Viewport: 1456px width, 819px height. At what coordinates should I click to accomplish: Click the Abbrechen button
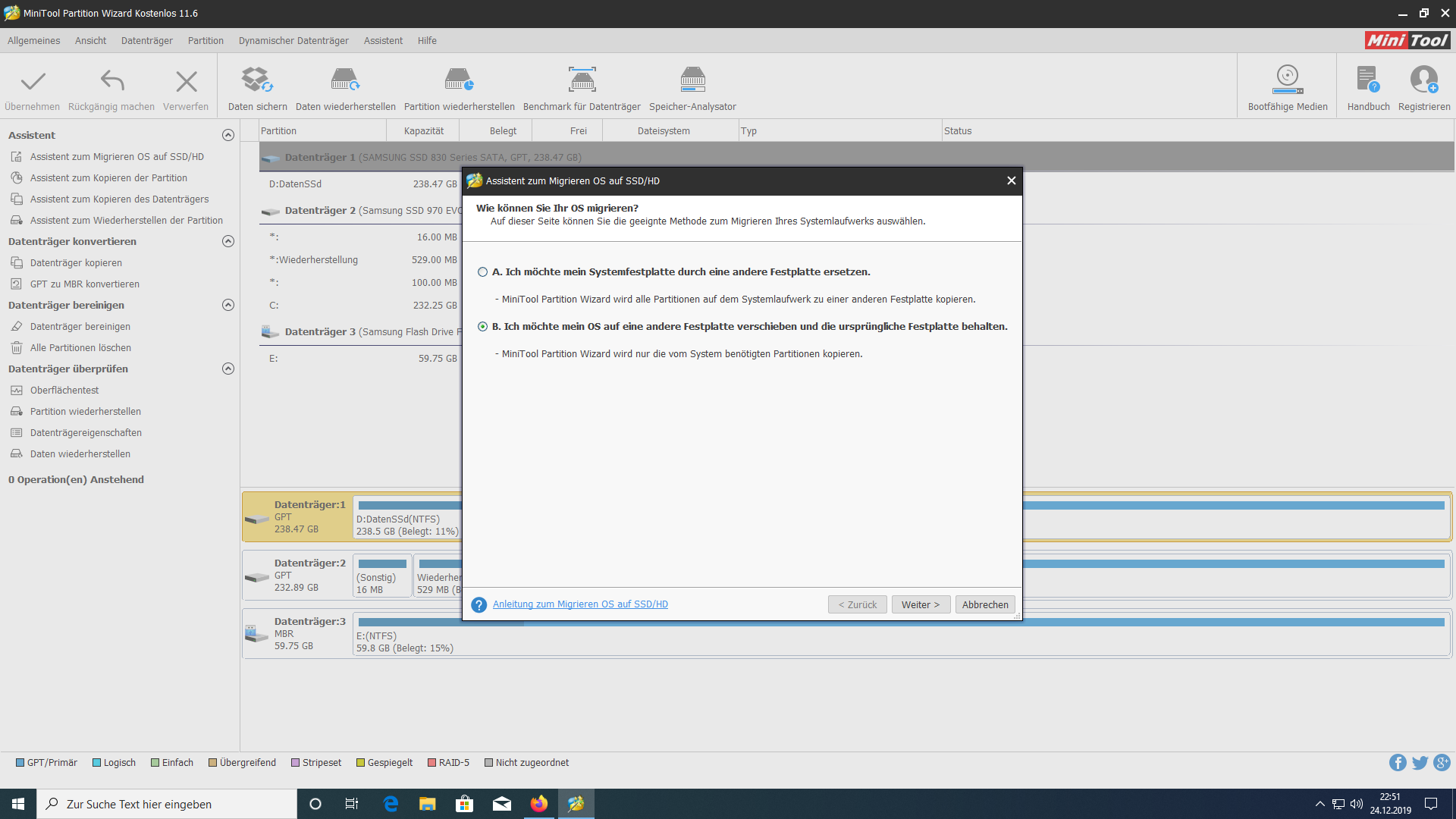984,604
